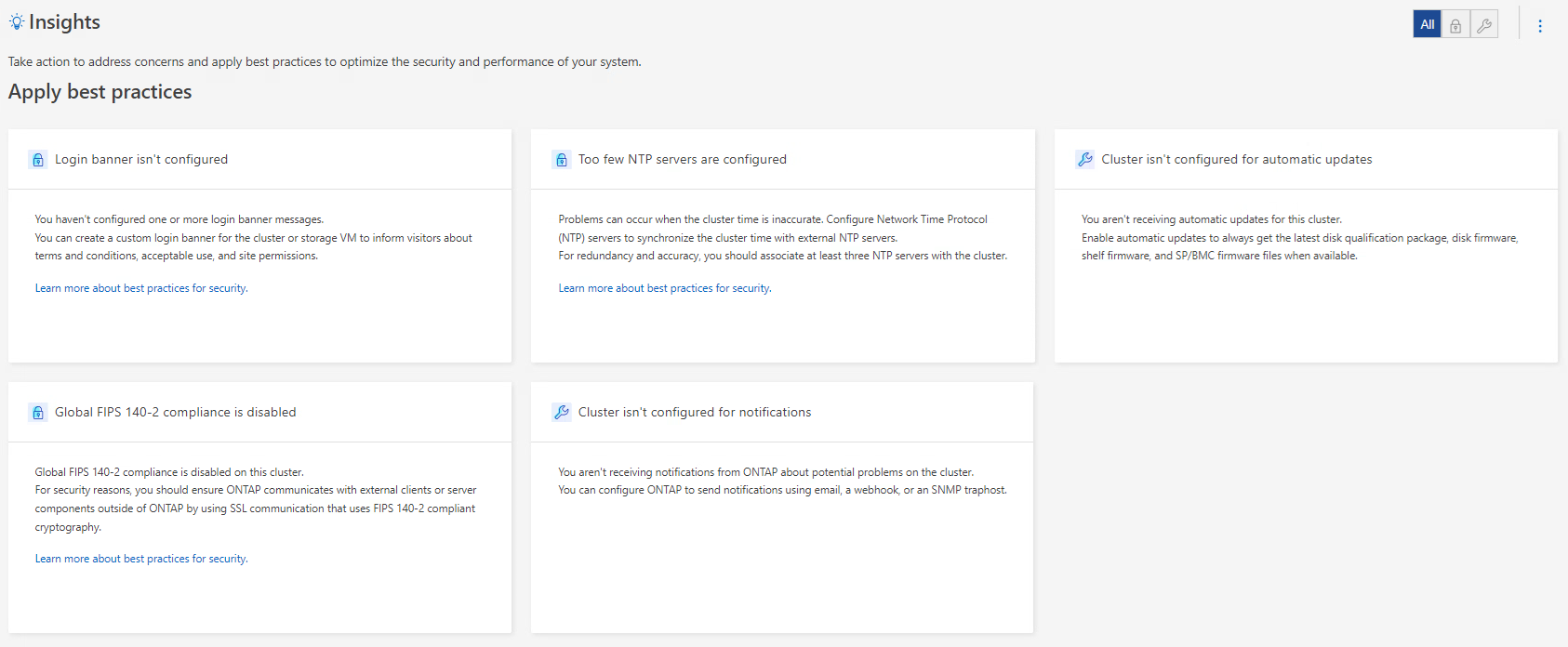Click lock icon on Login banner card
The height and width of the screenshot is (647, 1568).
point(38,160)
